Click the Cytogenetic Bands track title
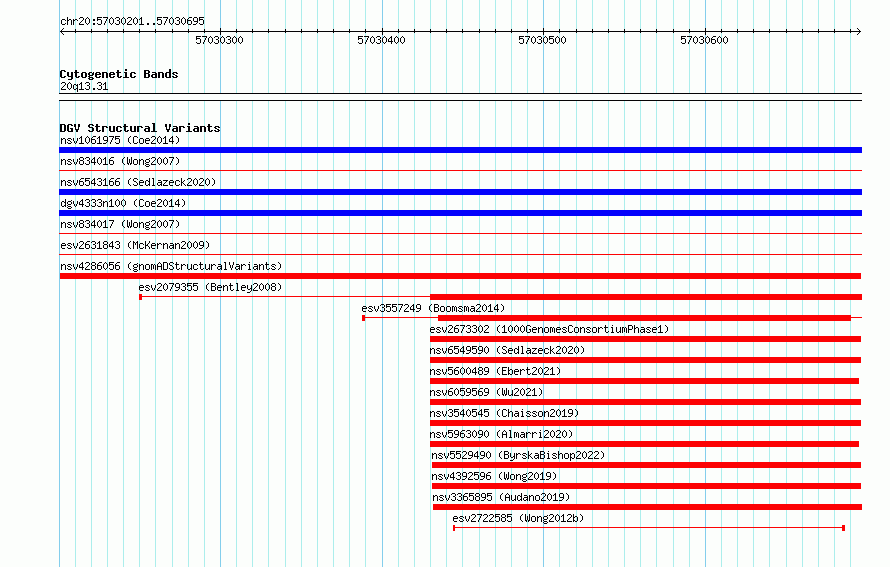The image size is (890, 567). [119, 74]
